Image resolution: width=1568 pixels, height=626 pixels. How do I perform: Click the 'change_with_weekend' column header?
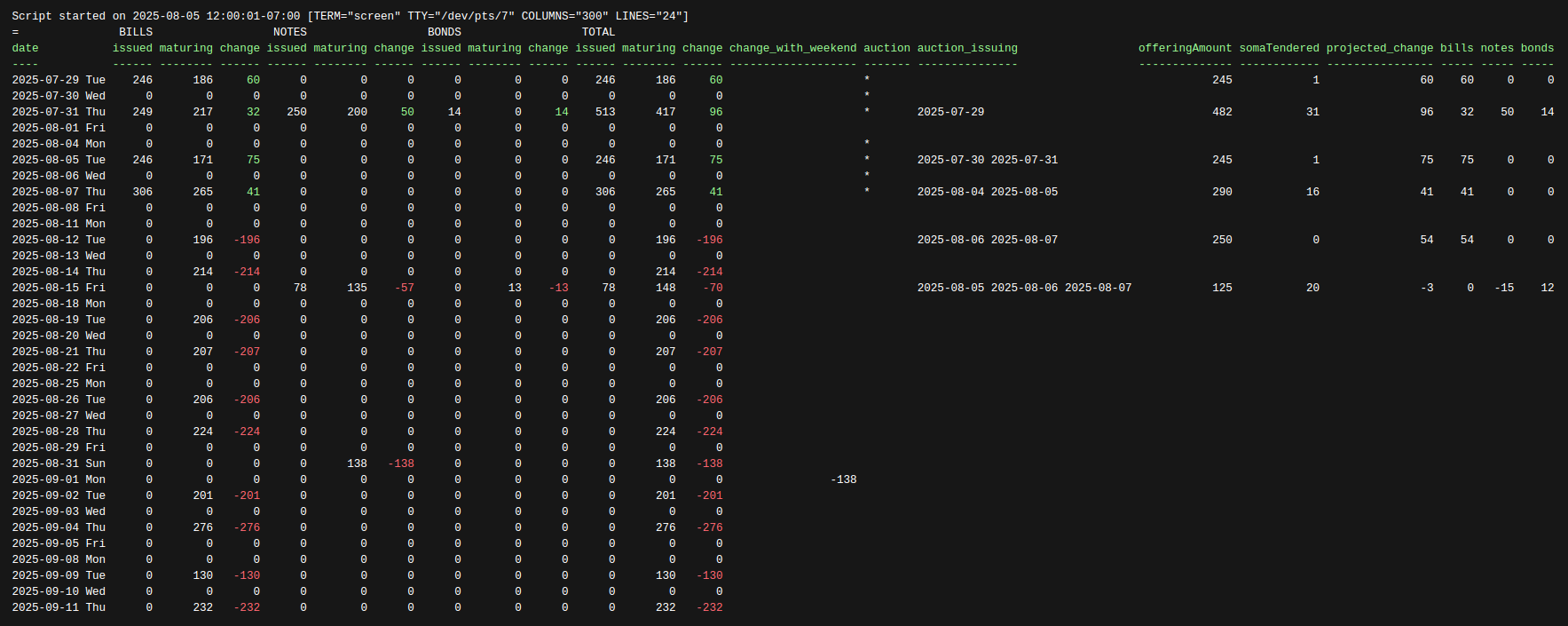(793, 48)
